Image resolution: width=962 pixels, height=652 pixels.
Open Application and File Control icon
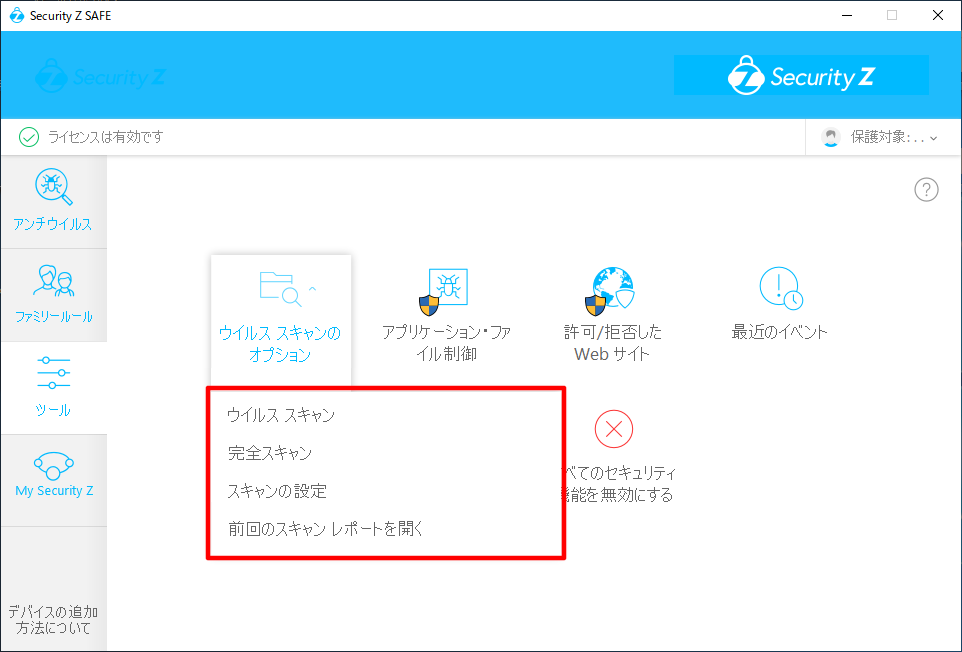coord(444,290)
